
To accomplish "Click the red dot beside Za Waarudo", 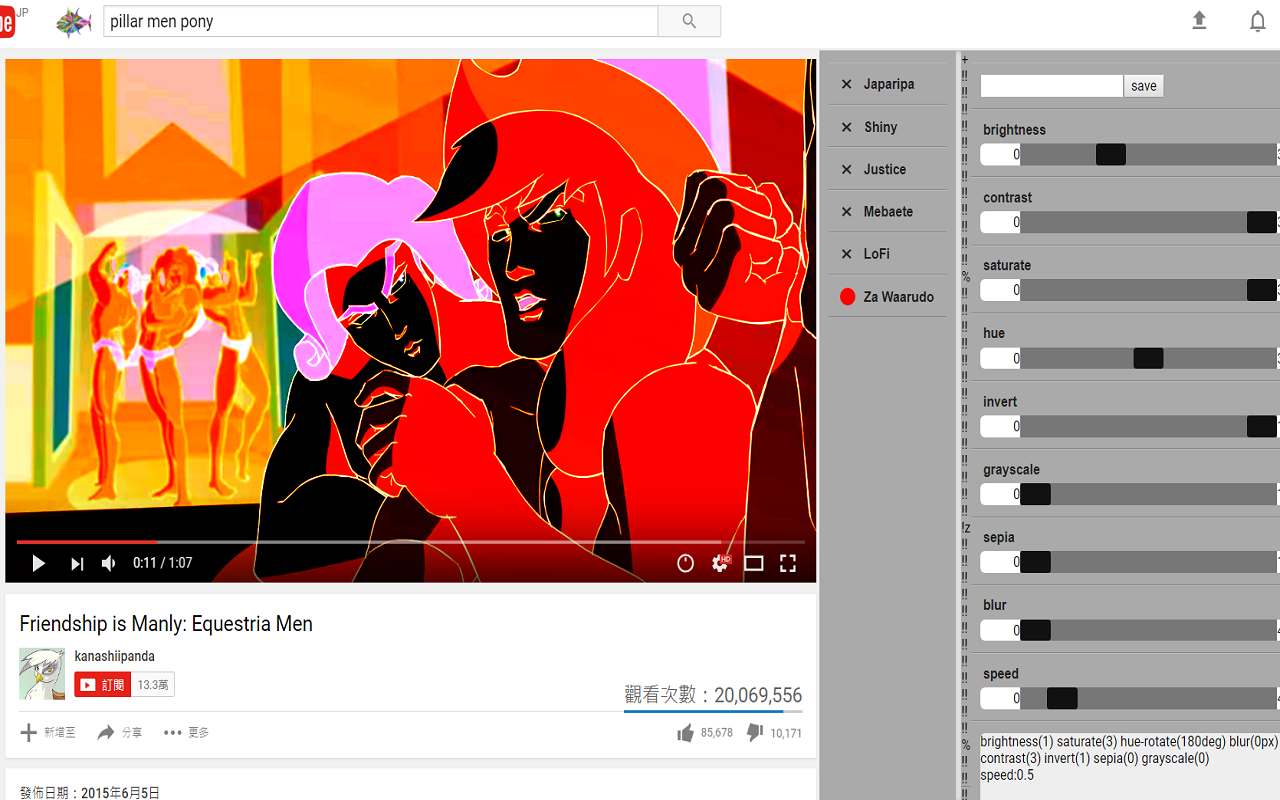I will coord(848,297).
